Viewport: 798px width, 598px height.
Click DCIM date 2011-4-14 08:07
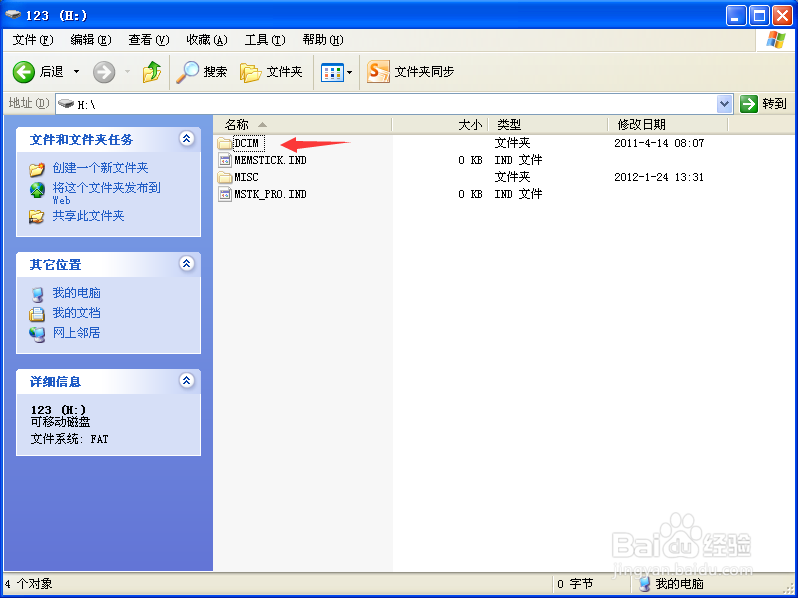(x=659, y=144)
